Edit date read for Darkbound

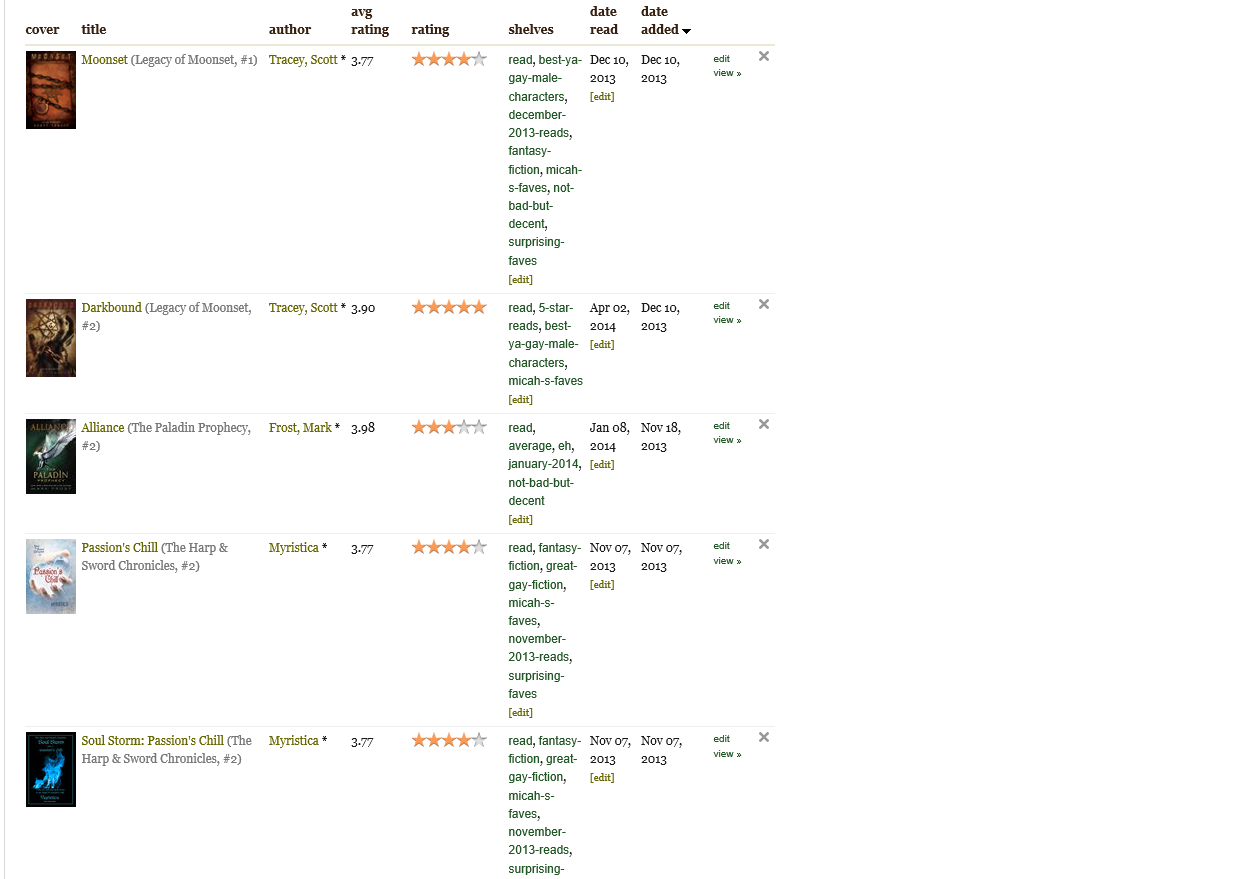pos(602,345)
